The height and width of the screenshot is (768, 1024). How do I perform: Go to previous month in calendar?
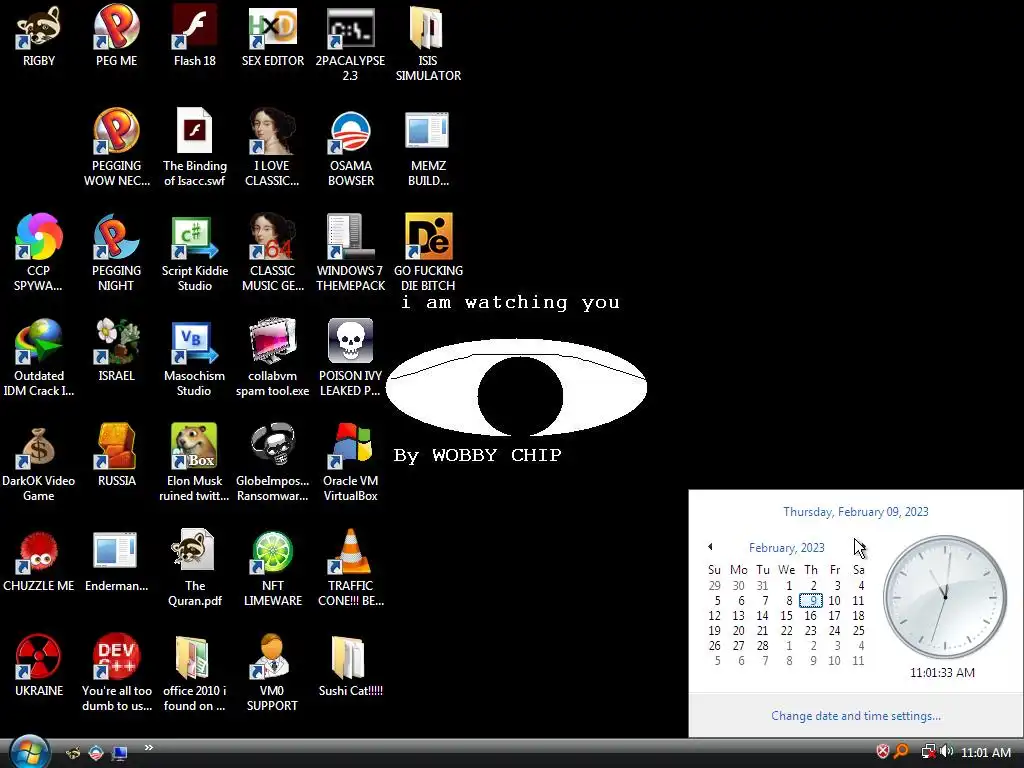point(710,547)
